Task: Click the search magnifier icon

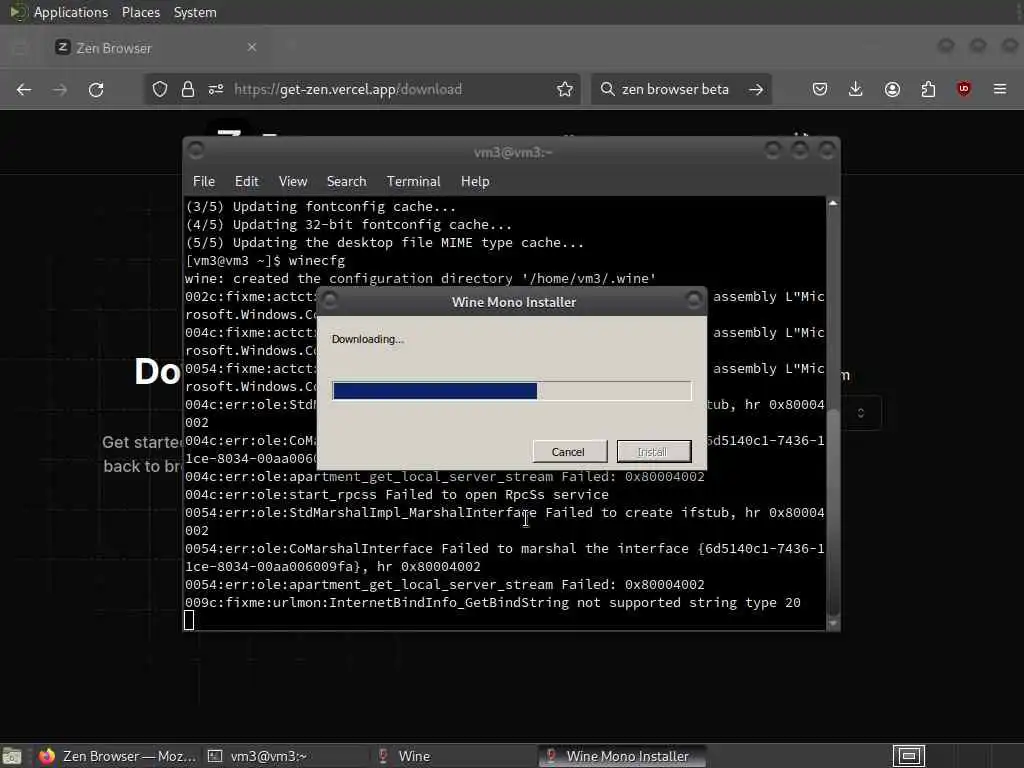Action: tap(607, 89)
